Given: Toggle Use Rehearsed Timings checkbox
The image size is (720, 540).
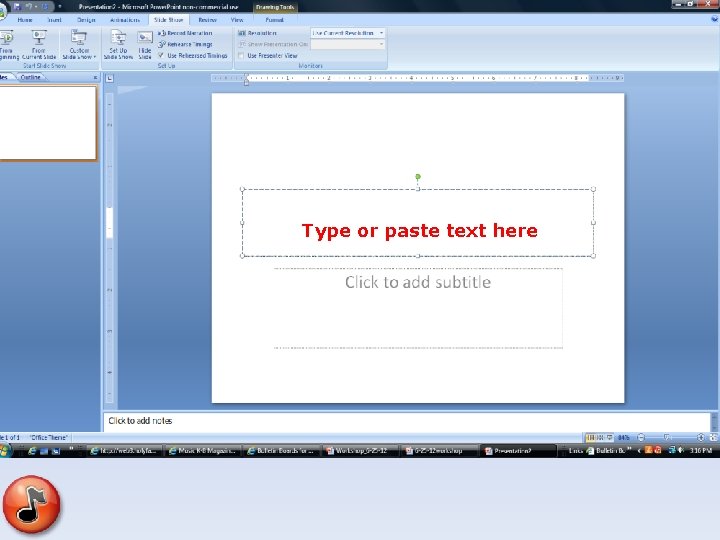Looking at the screenshot, I should tap(161, 55).
